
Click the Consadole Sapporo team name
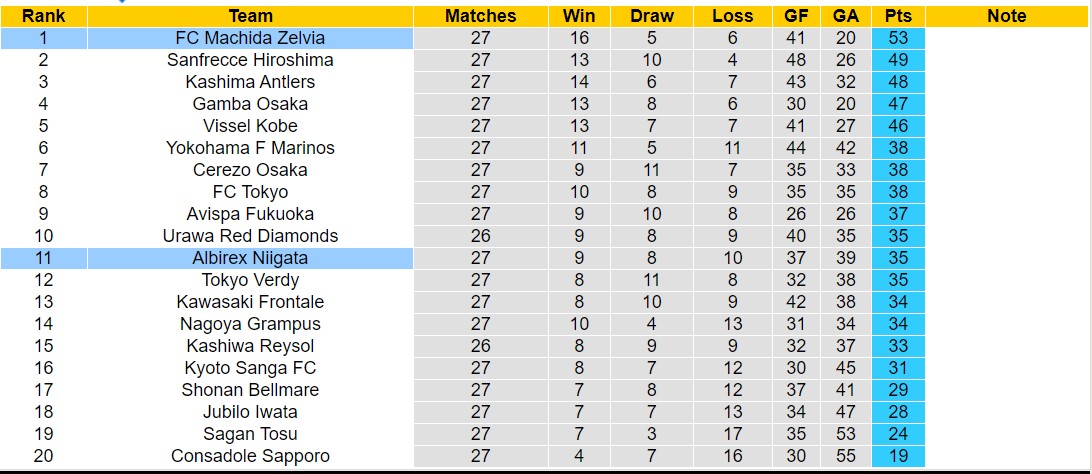pos(250,456)
